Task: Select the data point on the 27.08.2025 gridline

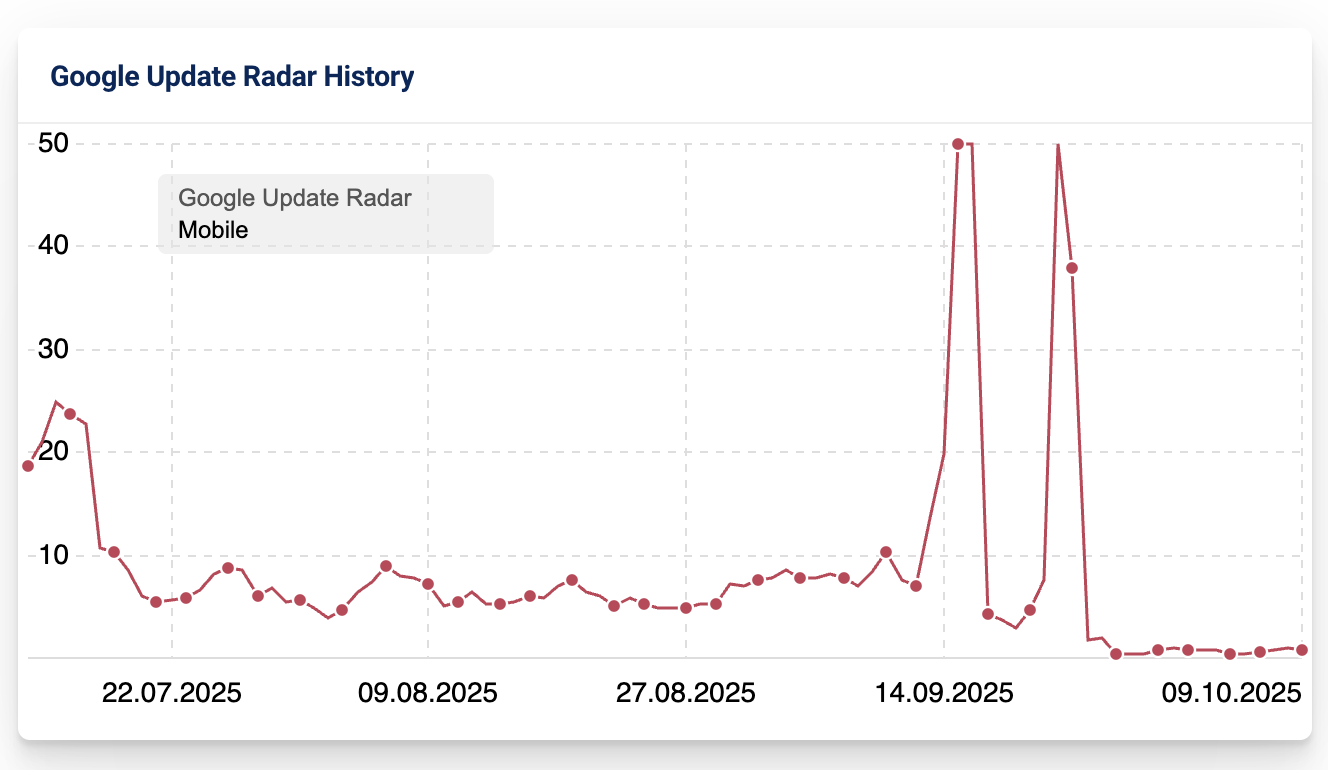Action: click(x=686, y=608)
